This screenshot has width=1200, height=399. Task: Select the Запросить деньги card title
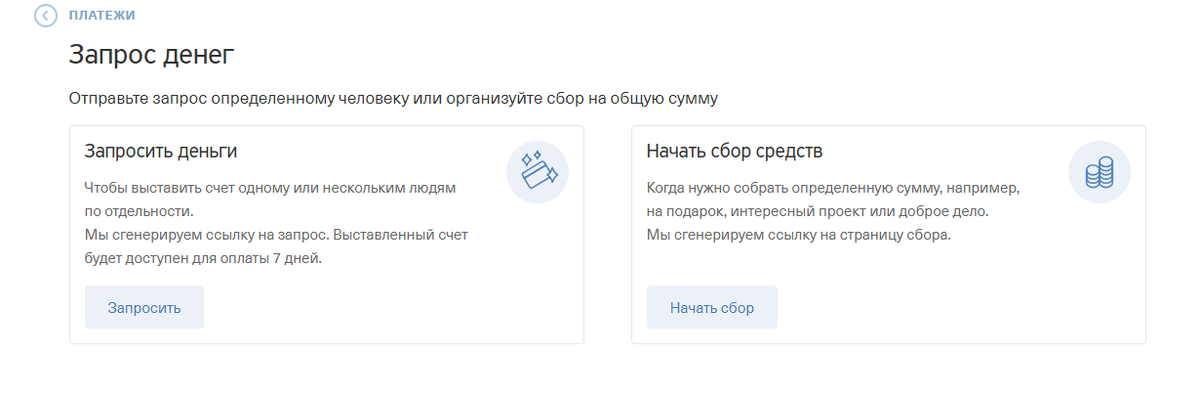coord(161,151)
